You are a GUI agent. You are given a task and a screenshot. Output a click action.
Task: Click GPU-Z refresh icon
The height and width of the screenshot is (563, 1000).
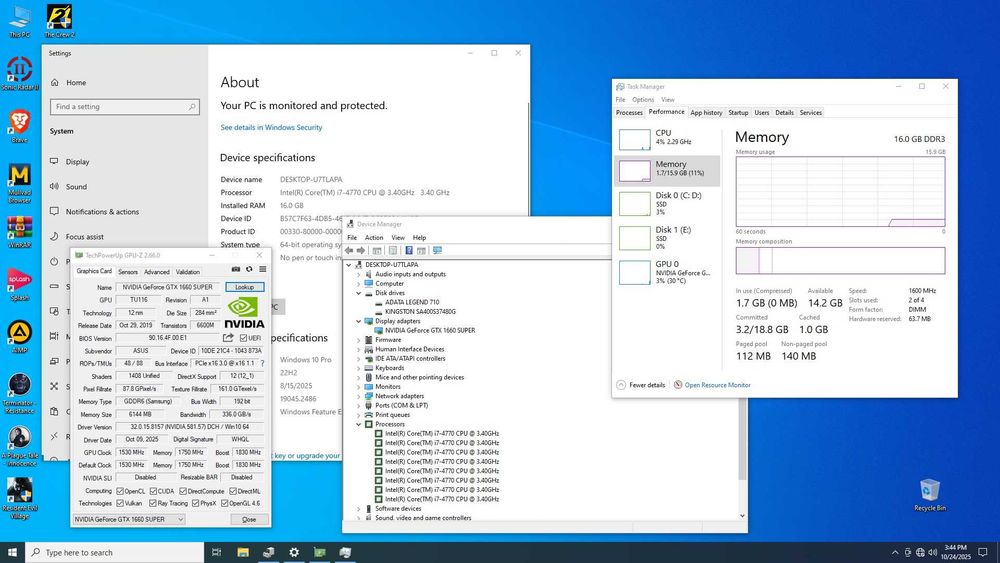[x=249, y=270]
